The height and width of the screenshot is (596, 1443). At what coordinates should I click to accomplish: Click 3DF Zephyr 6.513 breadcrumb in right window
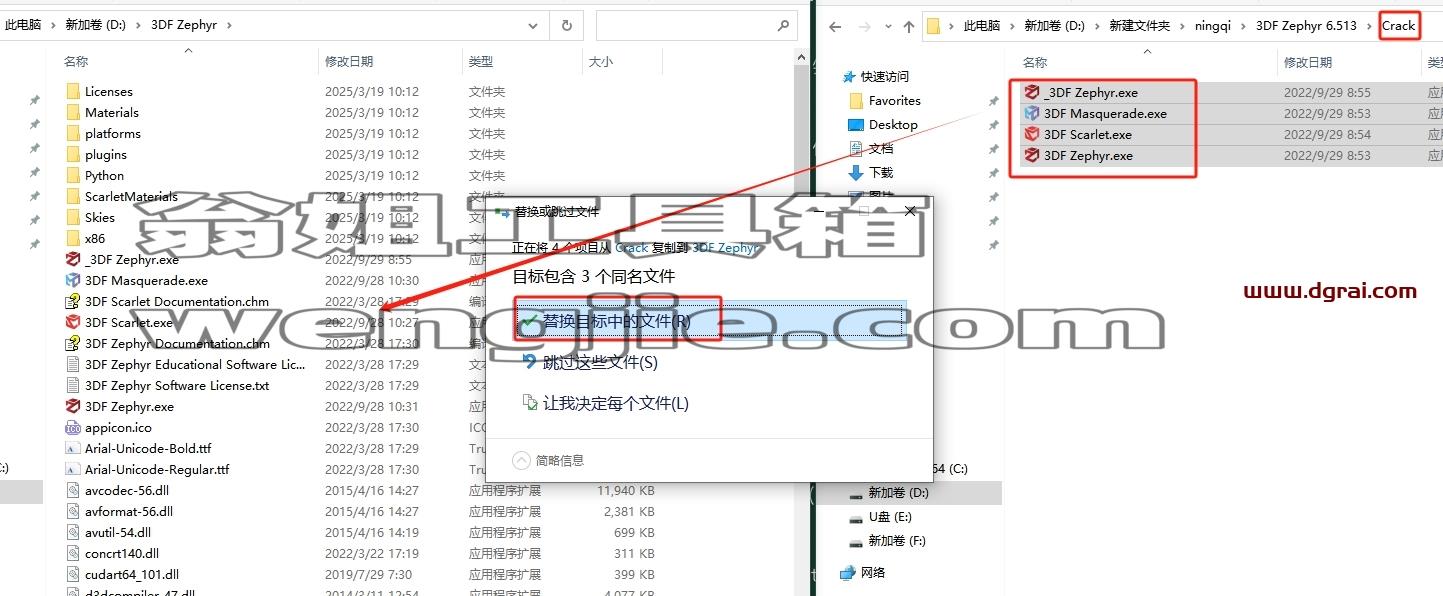1308,26
